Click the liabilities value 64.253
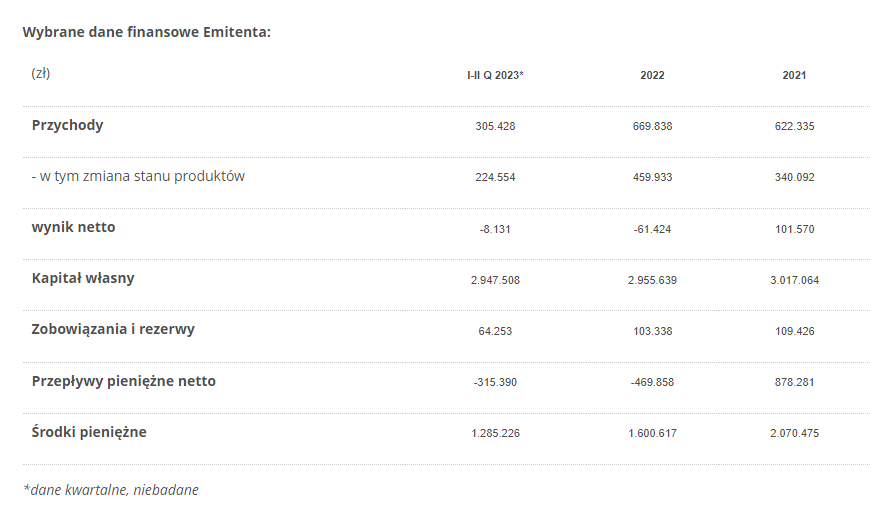Screen dimensions: 872x505 495,331
